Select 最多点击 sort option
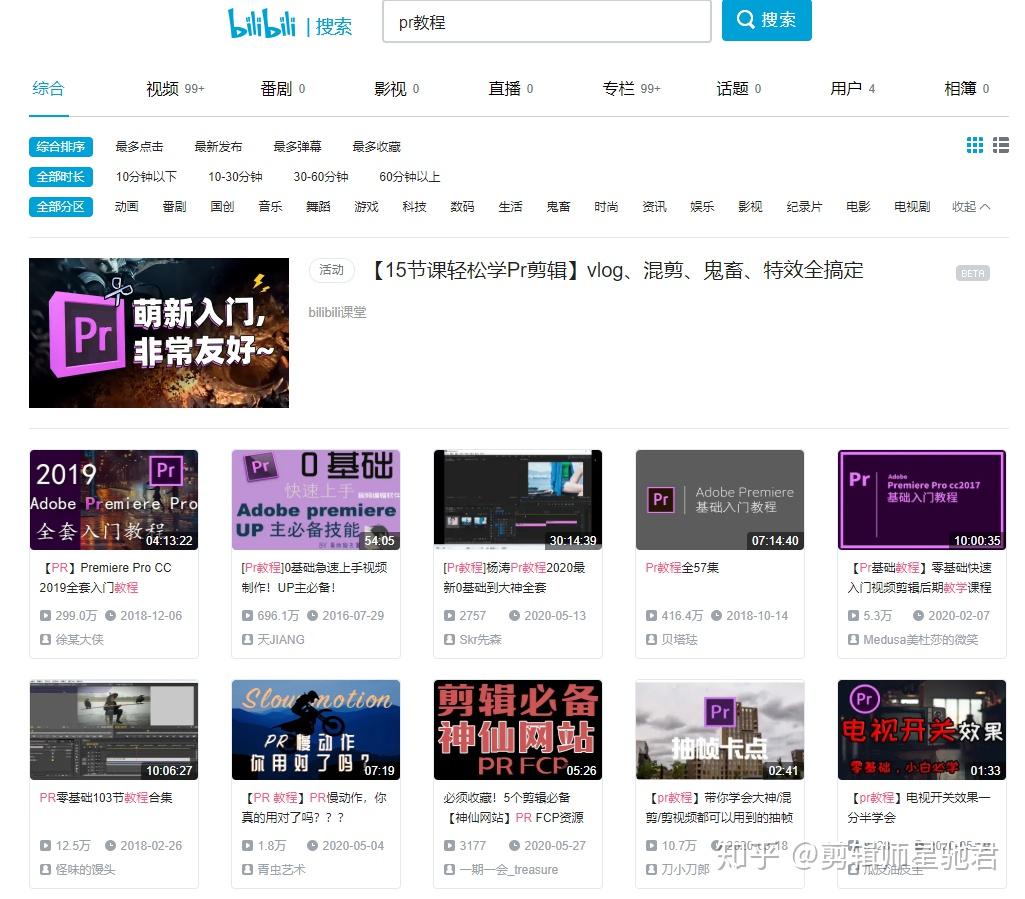This screenshot has width=1025, height=899. point(139,146)
